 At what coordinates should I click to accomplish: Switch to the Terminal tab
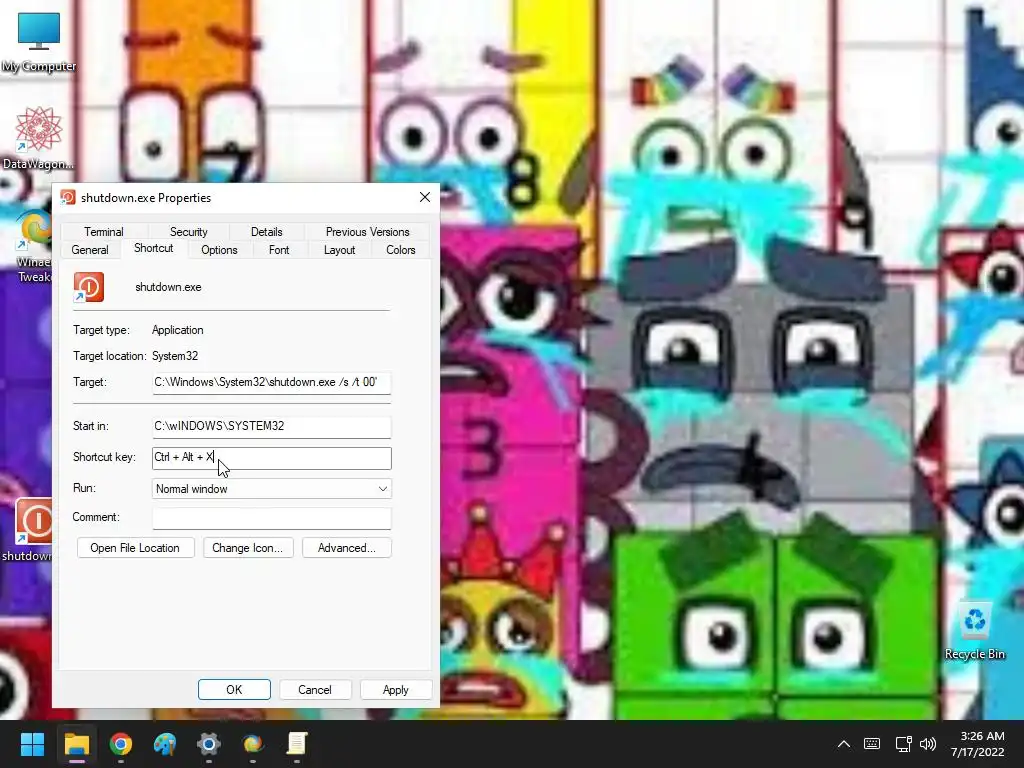[x=104, y=232]
